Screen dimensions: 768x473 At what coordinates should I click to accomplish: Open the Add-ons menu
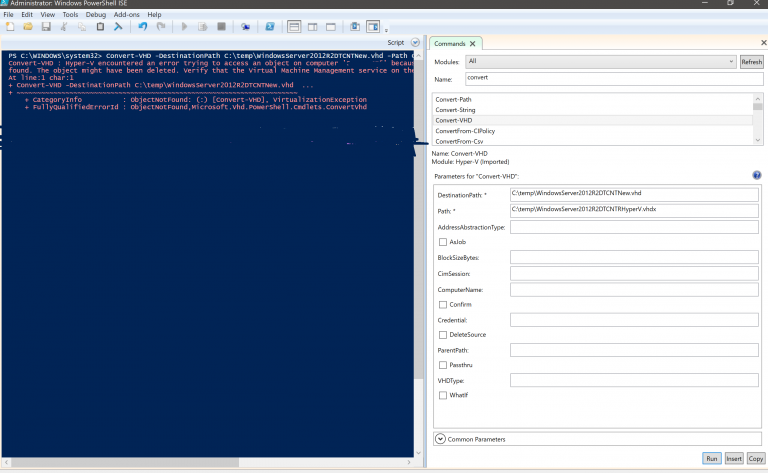pos(127,15)
